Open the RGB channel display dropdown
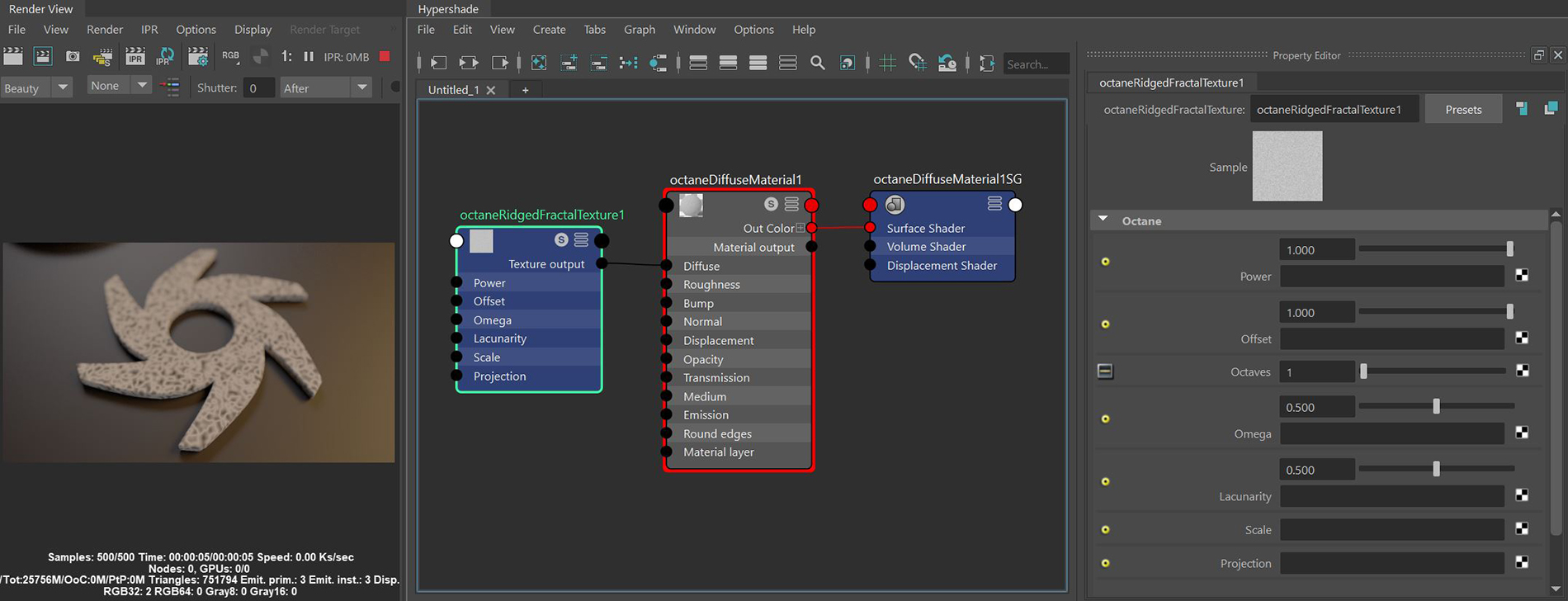 [x=230, y=56]
